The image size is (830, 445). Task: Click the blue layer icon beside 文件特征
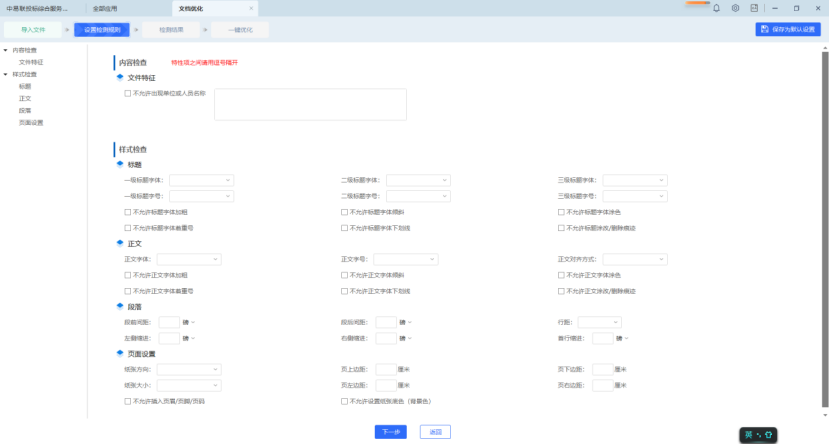point(120,76)
